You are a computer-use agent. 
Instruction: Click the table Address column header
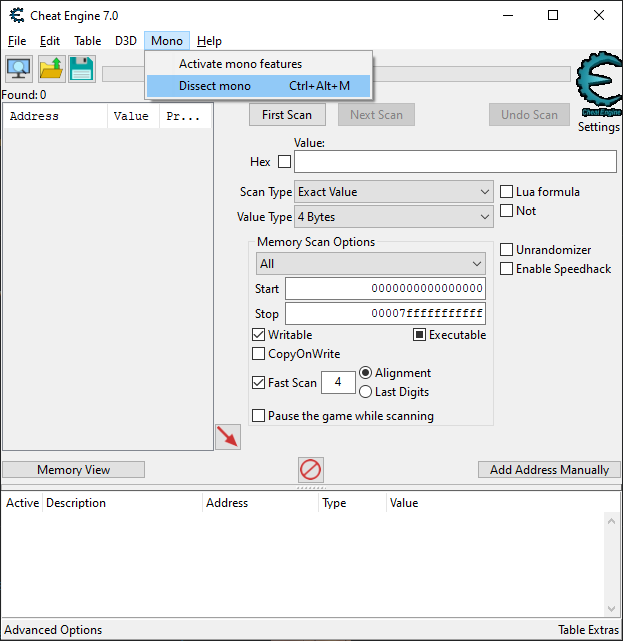pyautogui.click(x=260, y=503)
